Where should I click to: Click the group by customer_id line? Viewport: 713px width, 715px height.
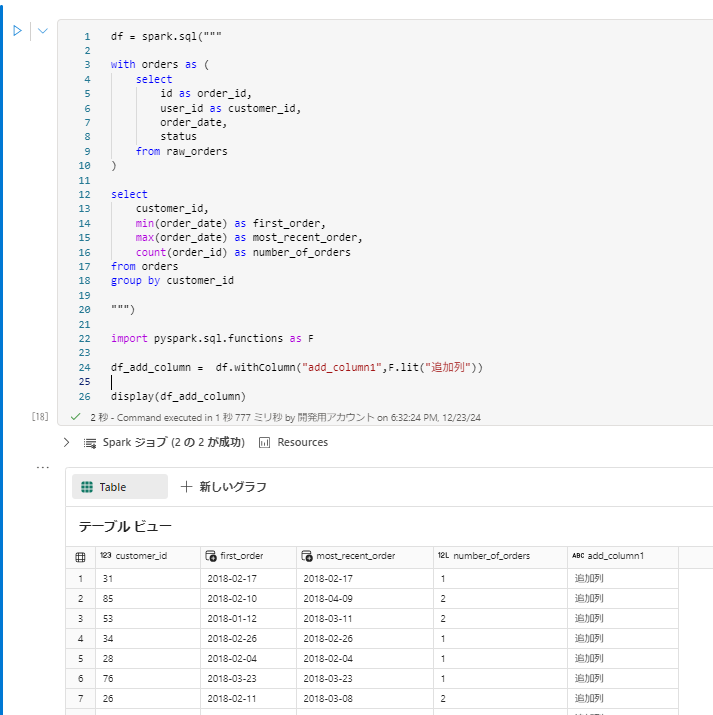point(172,281)
